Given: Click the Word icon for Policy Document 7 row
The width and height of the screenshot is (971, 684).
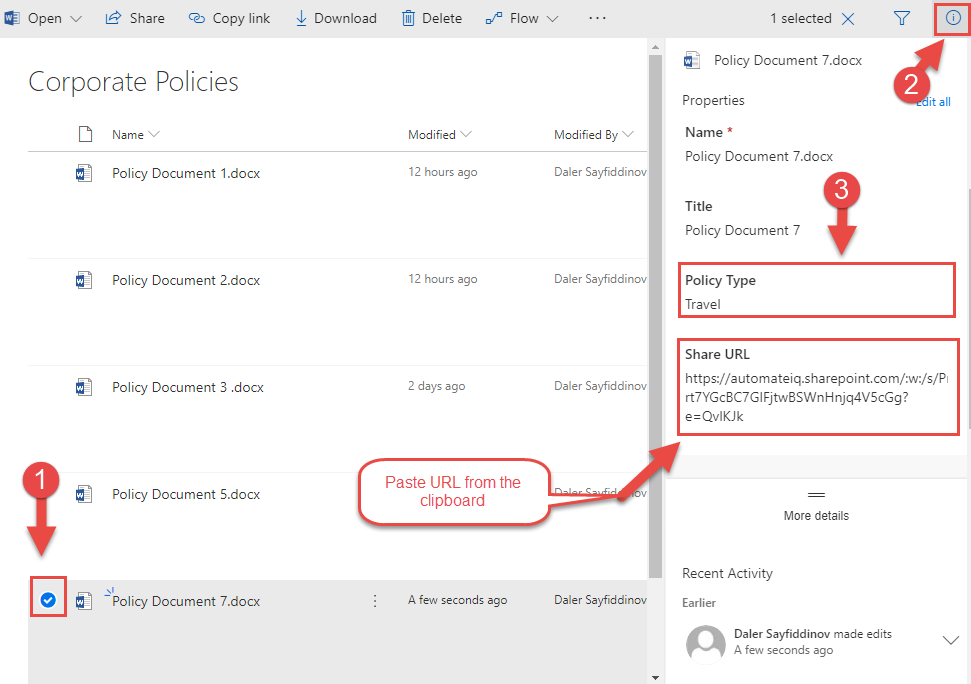Looking at the screenshot, I should coord(84,601).
